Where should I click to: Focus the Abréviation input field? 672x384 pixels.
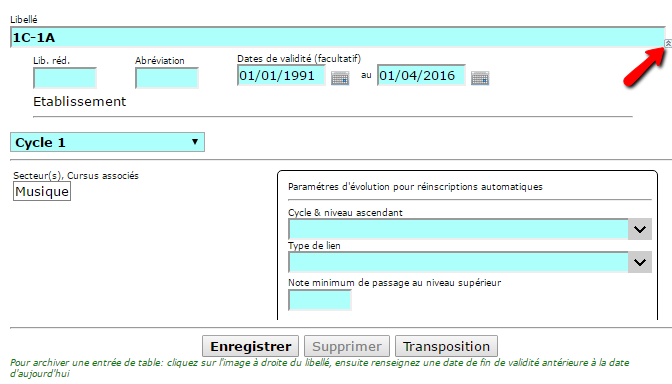167,78
